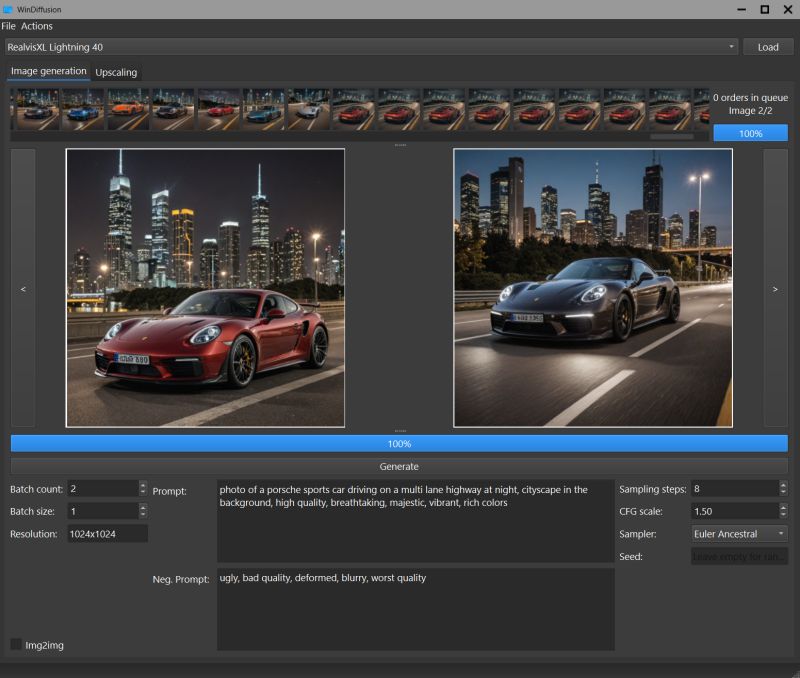Open the Euler Ancestral sampler dropdown
Screen dimensions: 800x678
pyautogui.click(x=739, y=534)
